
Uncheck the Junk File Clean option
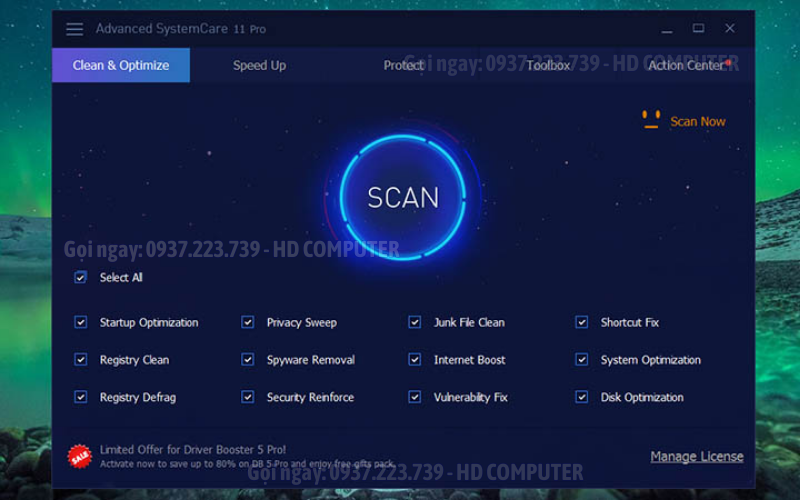pyautogui.click(x=415, y=322)
